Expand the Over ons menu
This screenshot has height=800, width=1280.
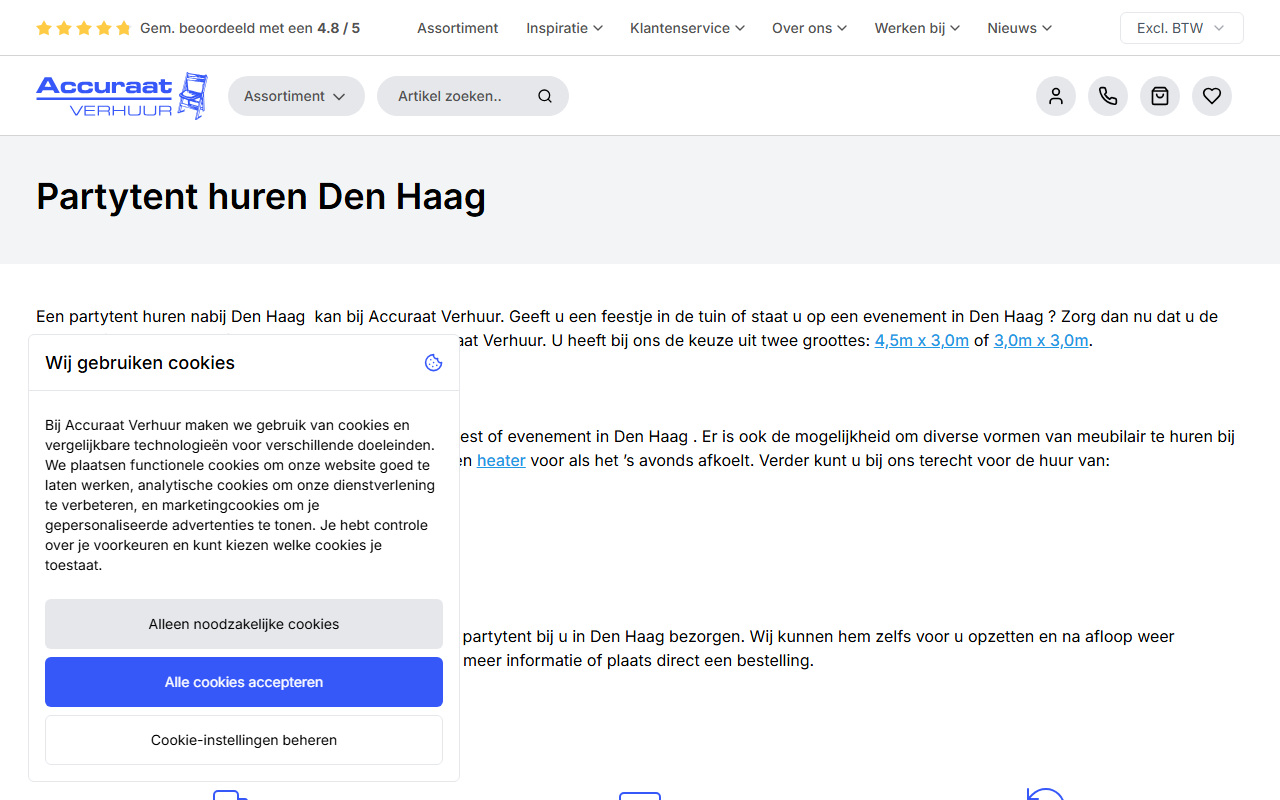tap(810, 28)
